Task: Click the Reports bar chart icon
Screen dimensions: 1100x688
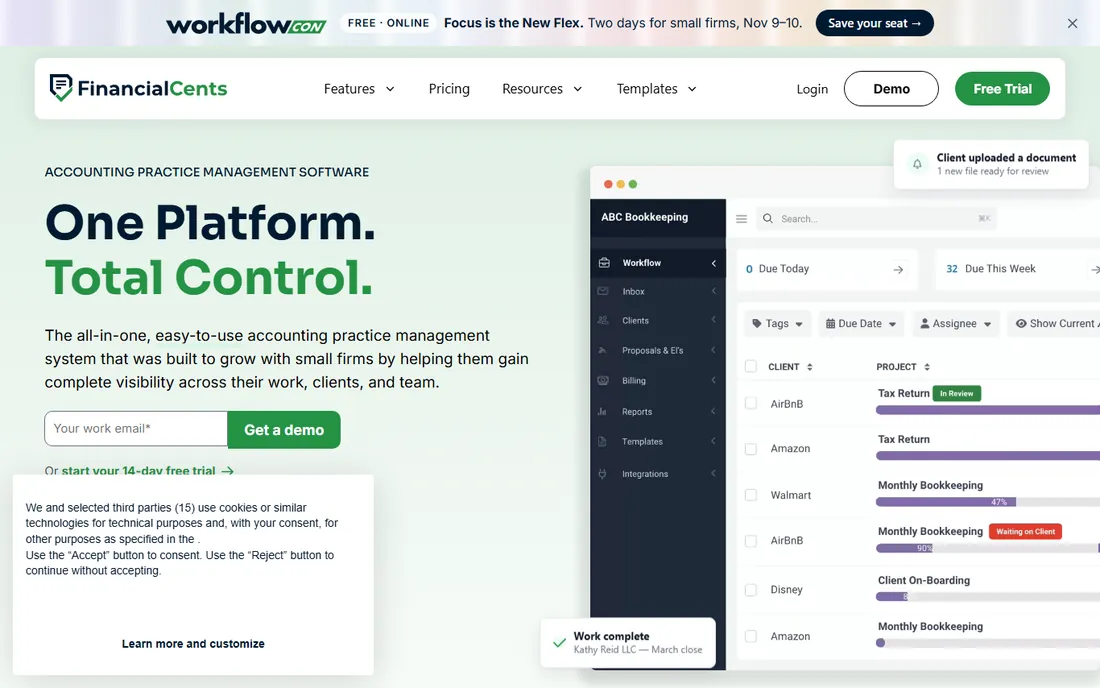Action: click(602, 412)
